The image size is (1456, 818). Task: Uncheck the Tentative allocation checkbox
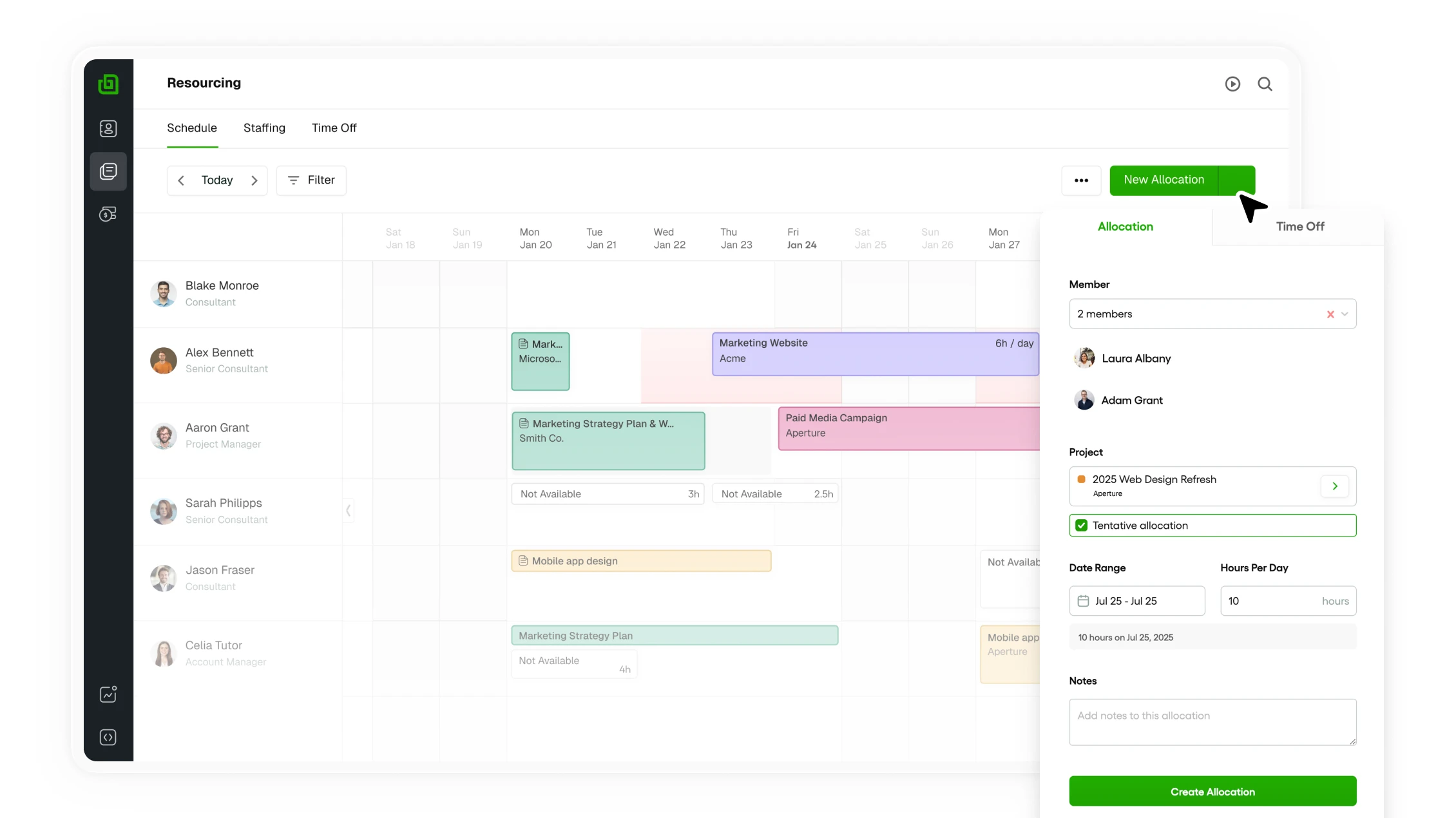1082,526
